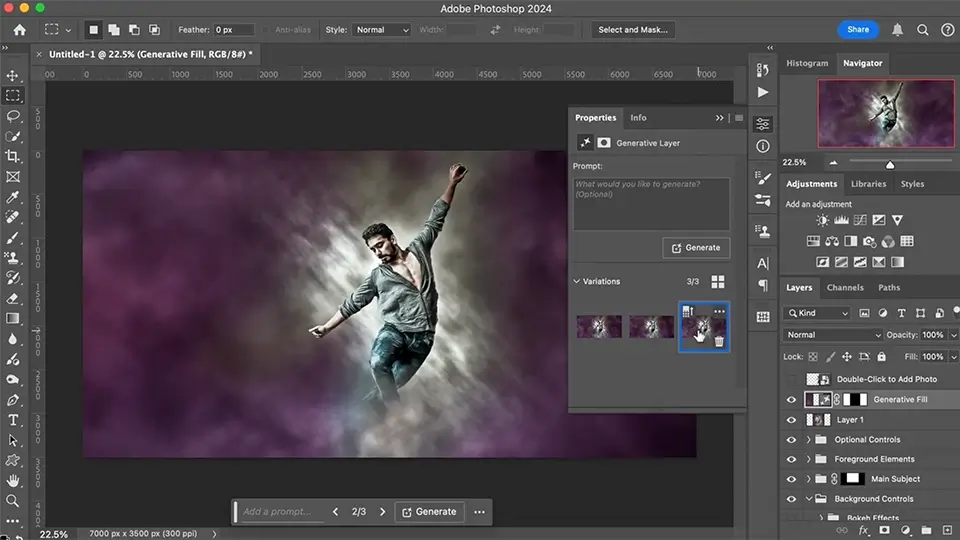Hide the Main Subject layer group

[x=791, y=479]
